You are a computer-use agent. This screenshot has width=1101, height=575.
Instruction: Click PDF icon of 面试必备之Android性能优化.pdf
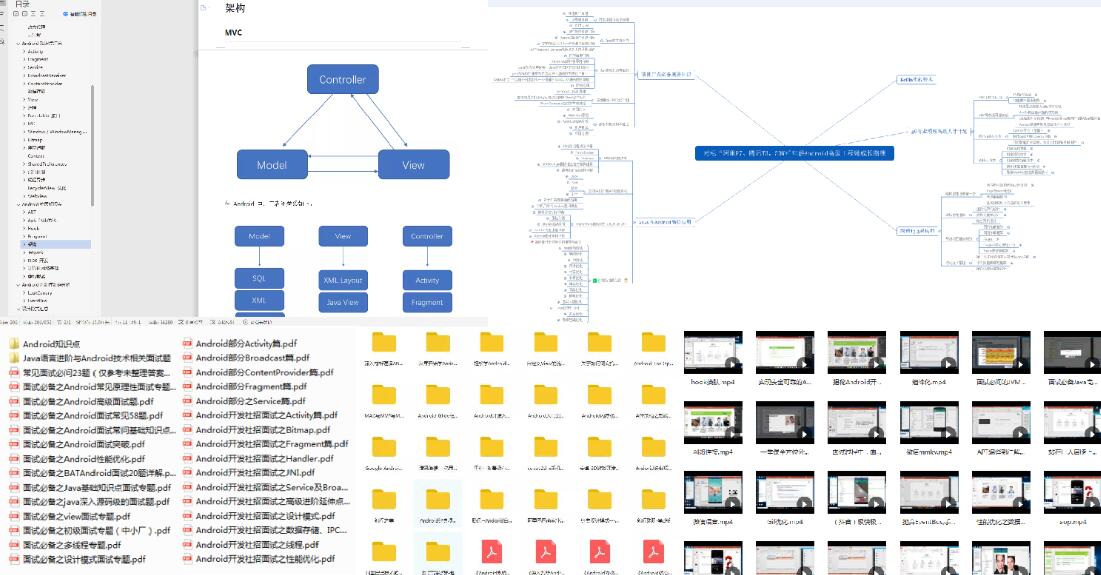click(x=14, y=458)
